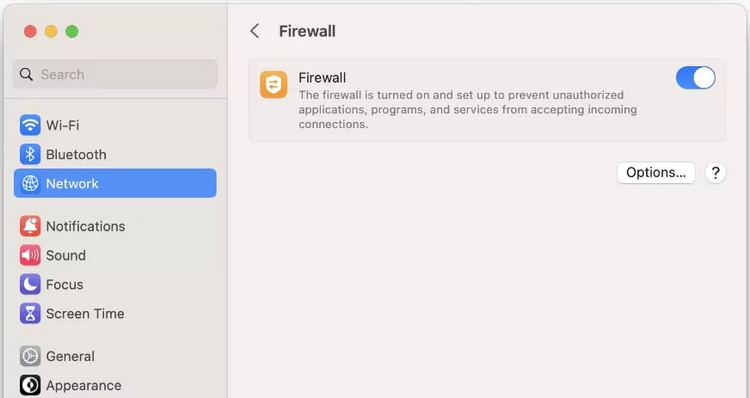
Task: Select Sound in the sidebar list
Action: (x=115, y=255)
